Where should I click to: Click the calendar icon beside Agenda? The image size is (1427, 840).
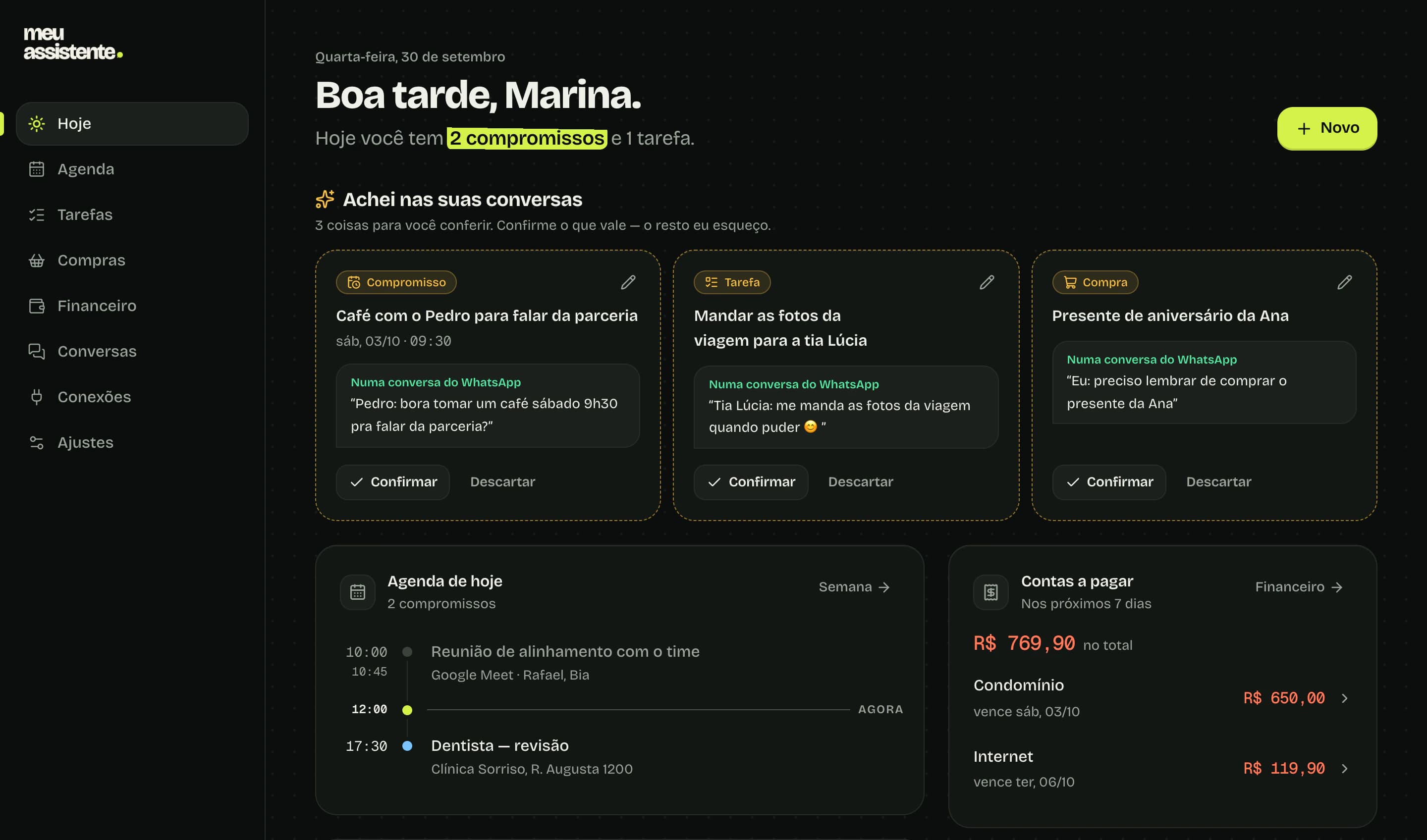click(x=36, y=169)
